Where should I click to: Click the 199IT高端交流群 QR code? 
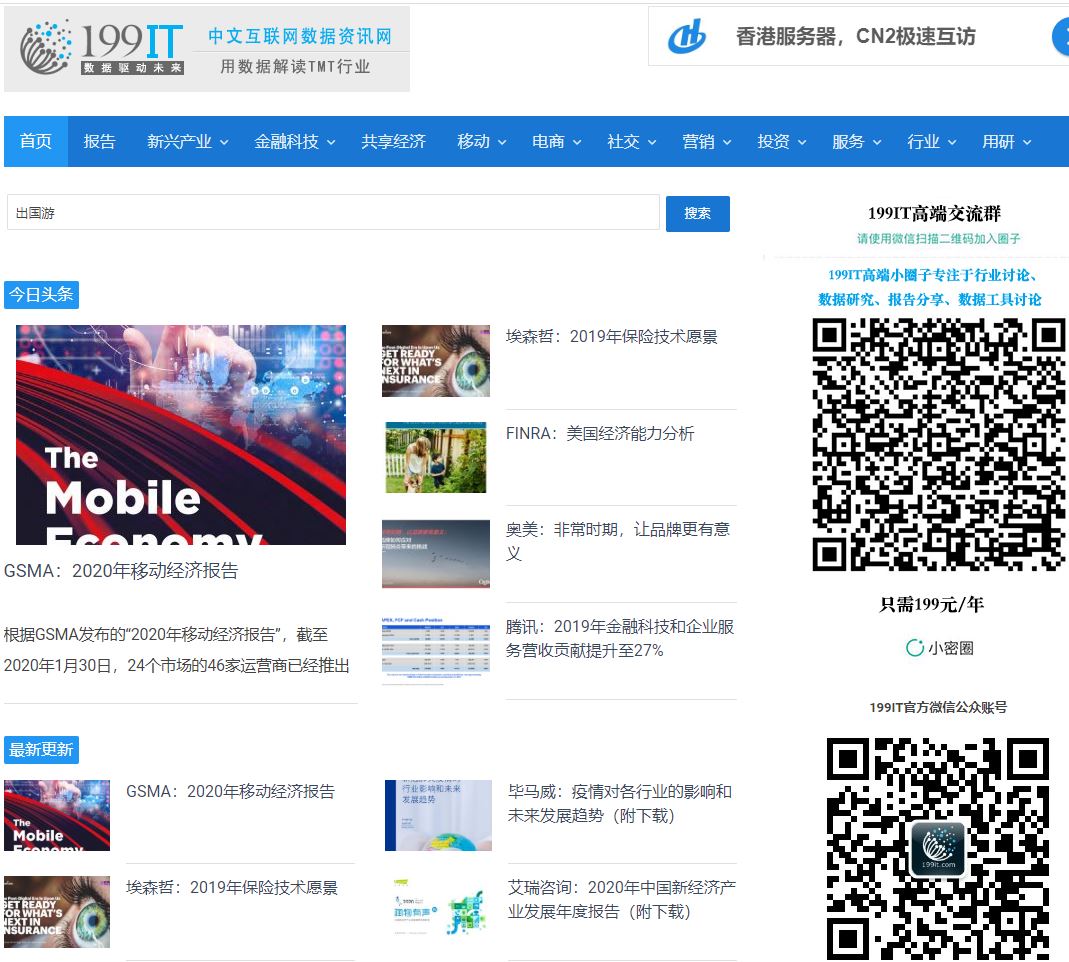coord(938,444)
